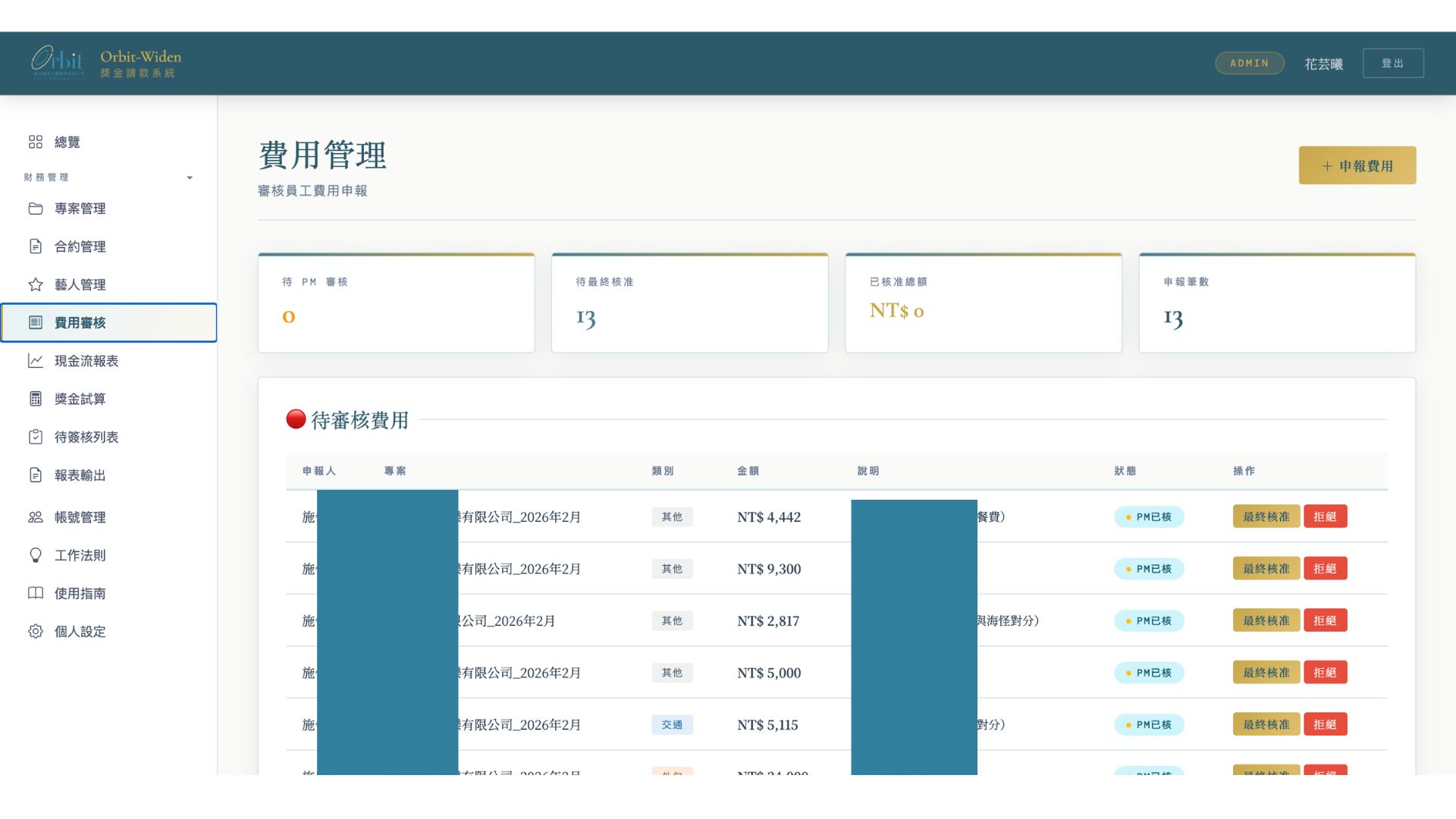The image size is (1456, 819).
Task: Click the 已核准總額 summary card
Action: pyautogui.click(x=983, y=302)
